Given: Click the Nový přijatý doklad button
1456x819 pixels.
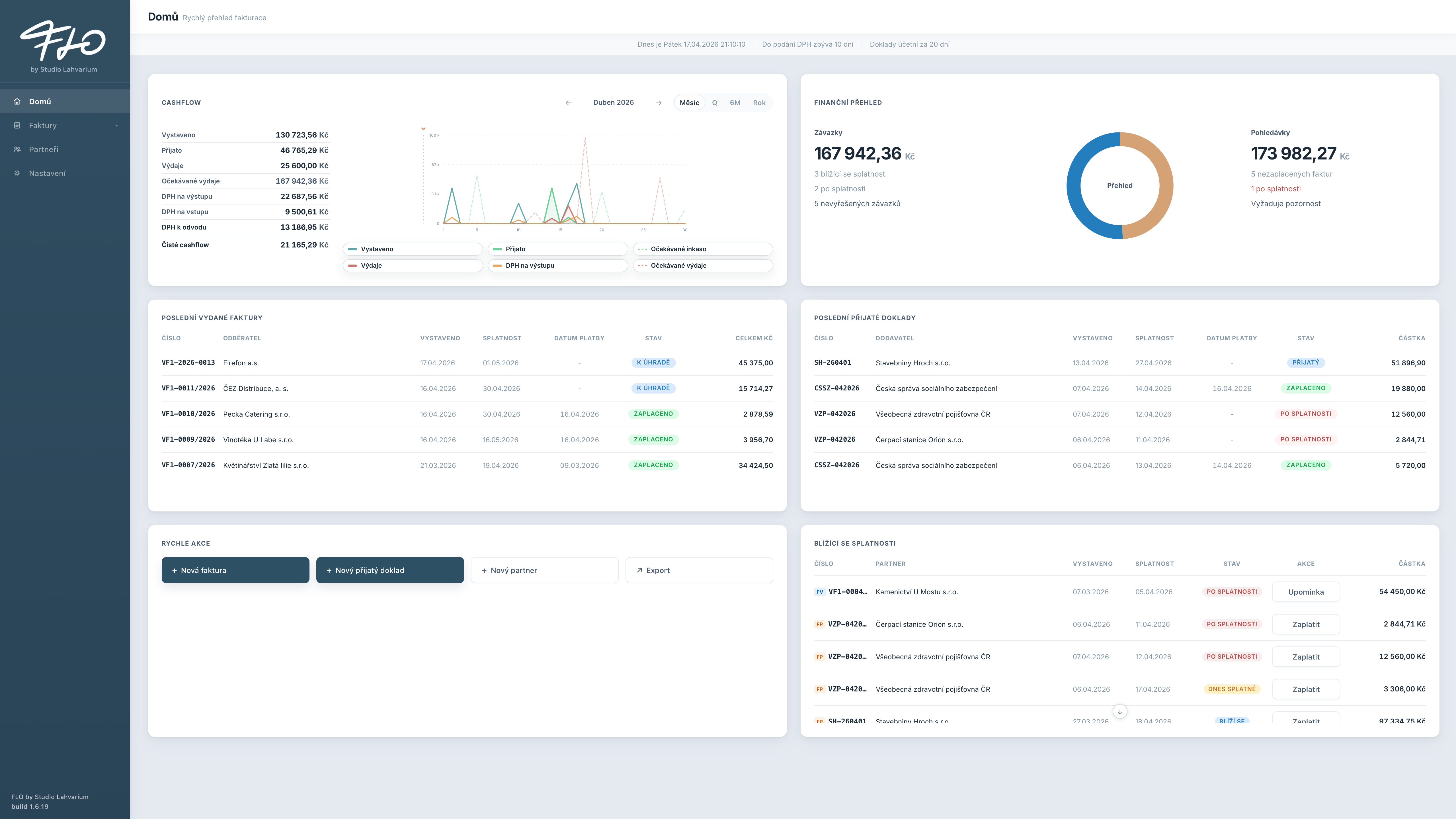Looking at the screenshot, I should coord(390,570).
